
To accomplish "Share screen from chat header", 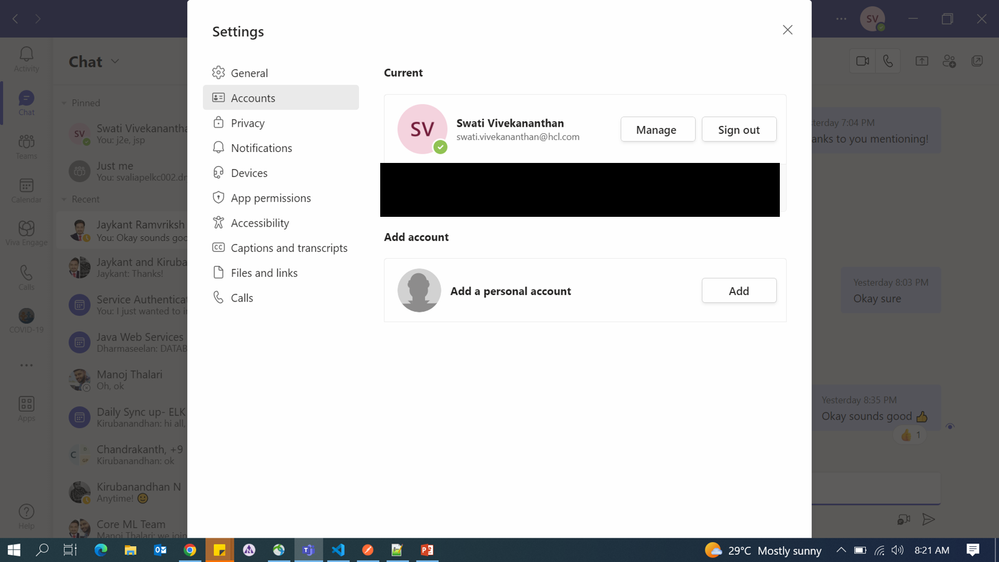I will tap(922, 61).
